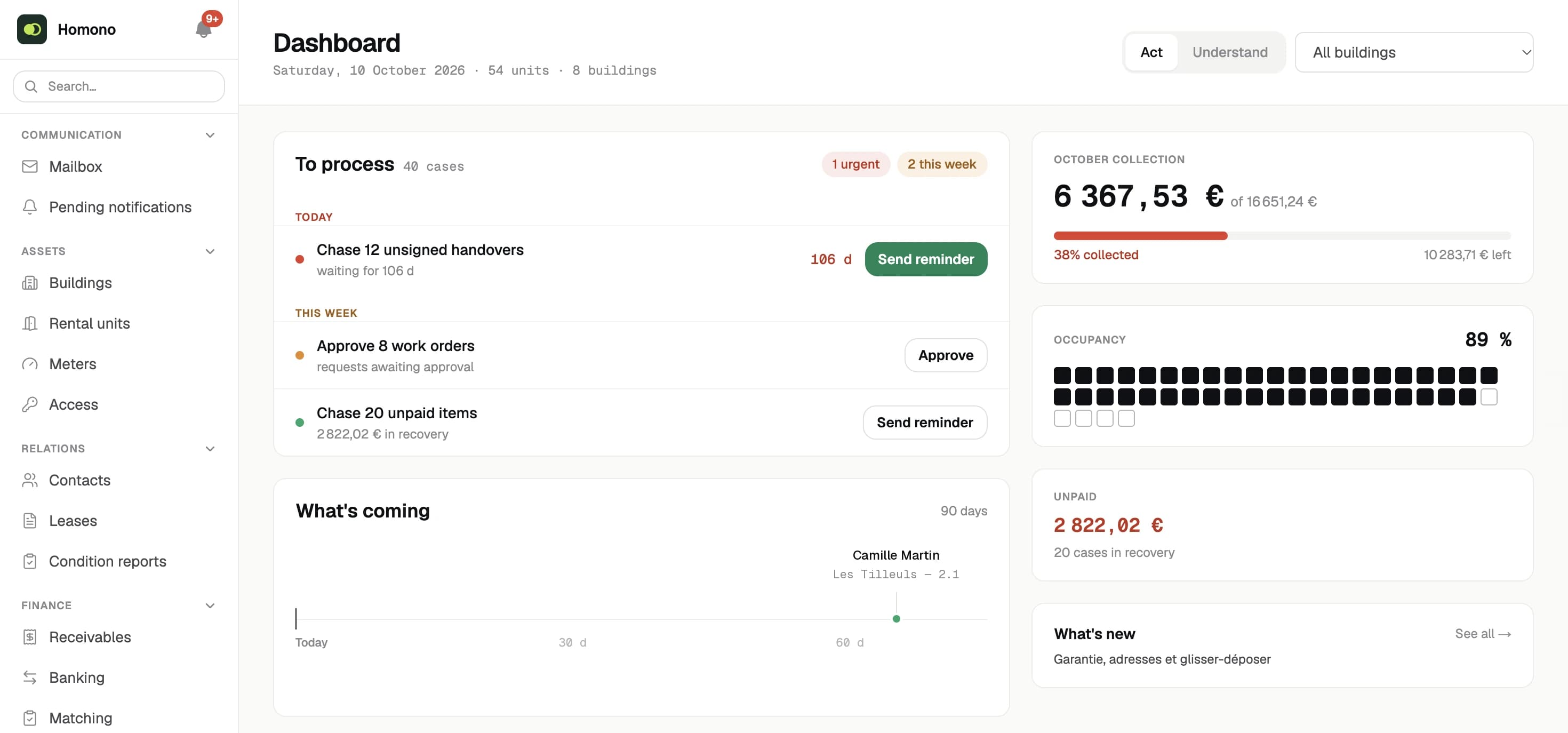Filter by the 2 this week badge
The height and width of the screenshot is (733, 1568).
(942, 164)
